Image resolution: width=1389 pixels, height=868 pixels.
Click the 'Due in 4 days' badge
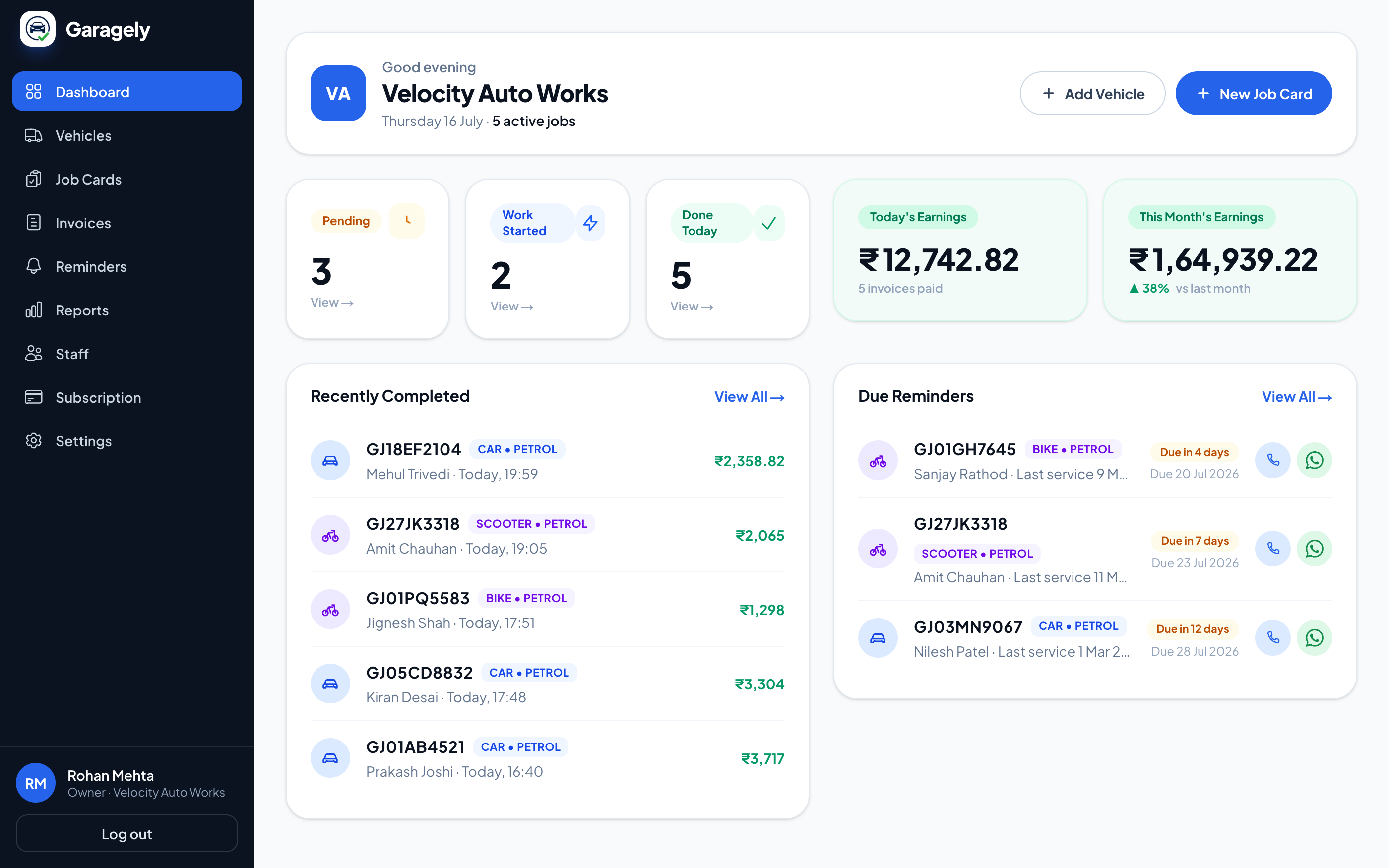click(x=1195, y=452)
